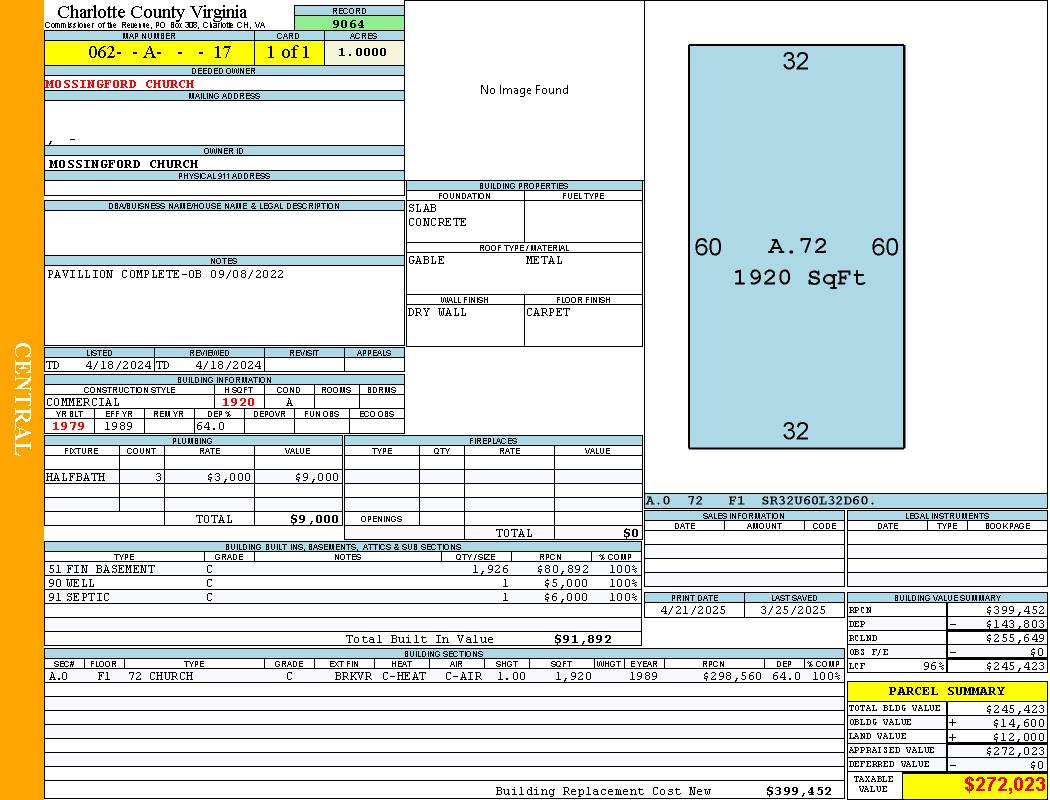
Task: Select the red deeded owner name
Action: (120, 84)
